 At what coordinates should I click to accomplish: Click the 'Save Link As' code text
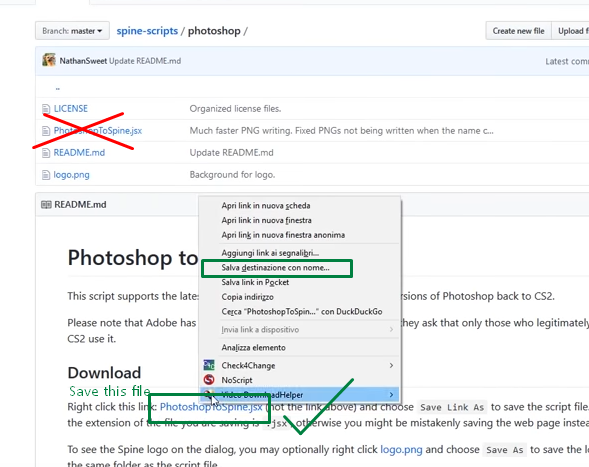pyautogui.click(x=452, y=407)
